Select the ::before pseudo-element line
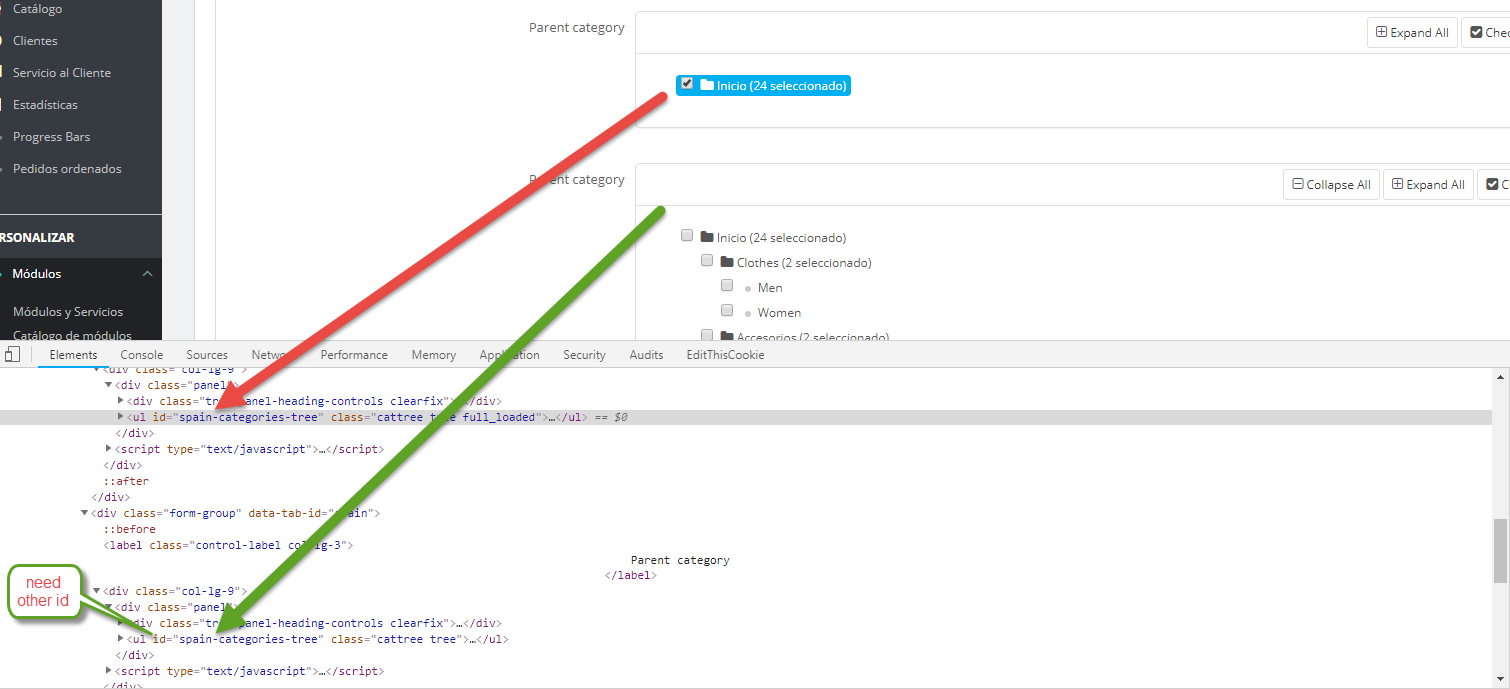 [129, 529]
